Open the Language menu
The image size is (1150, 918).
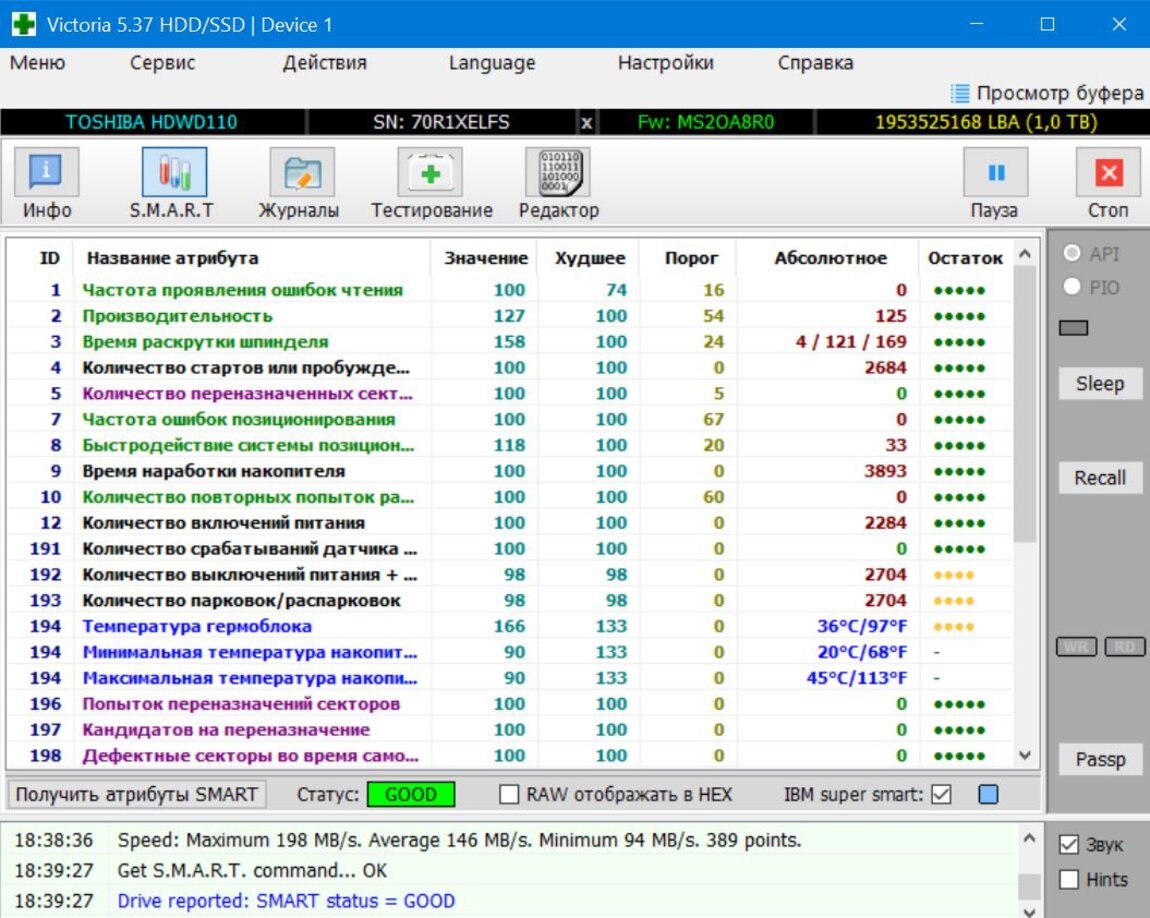pos(491,63)
